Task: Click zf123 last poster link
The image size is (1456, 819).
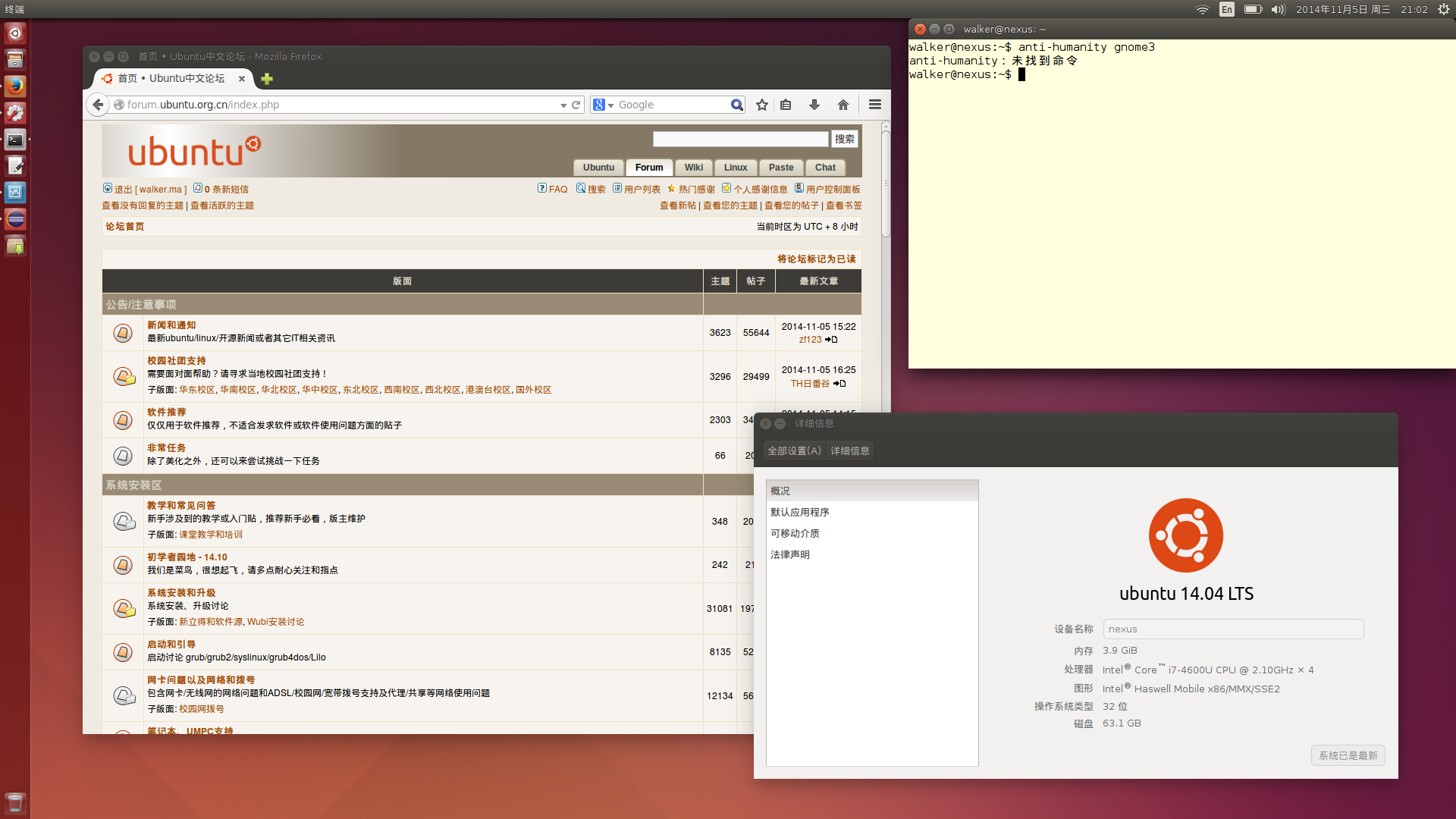Action: [x=810, y=340]
